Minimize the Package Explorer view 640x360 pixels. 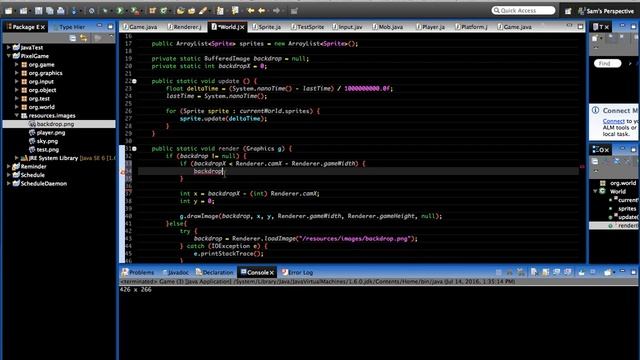(99, 26)
